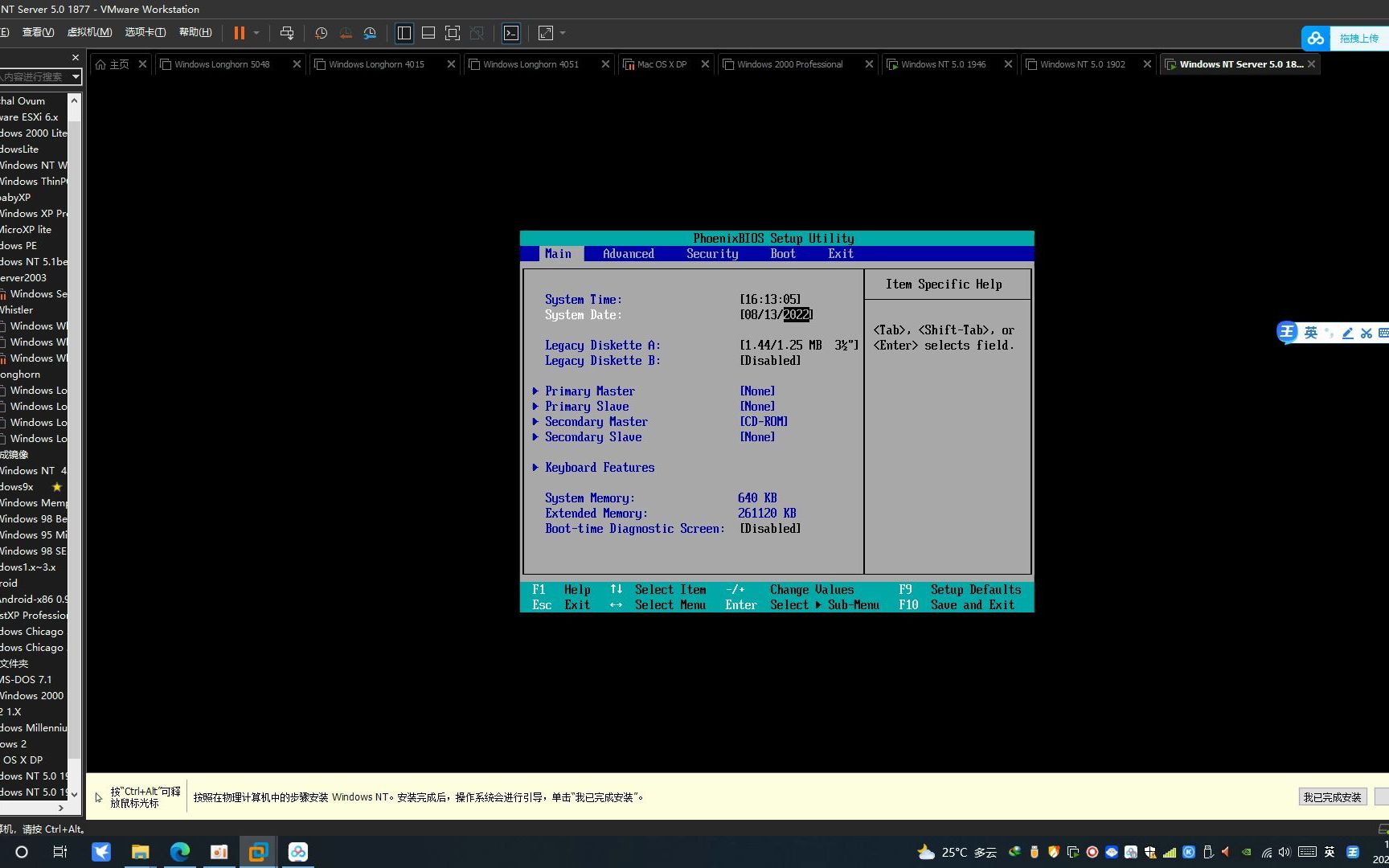Image resolution: width=1389 pixels, height=868 pixels.
Task: Select MS-DOS 7.1 in library
Action: coord(26,680)
